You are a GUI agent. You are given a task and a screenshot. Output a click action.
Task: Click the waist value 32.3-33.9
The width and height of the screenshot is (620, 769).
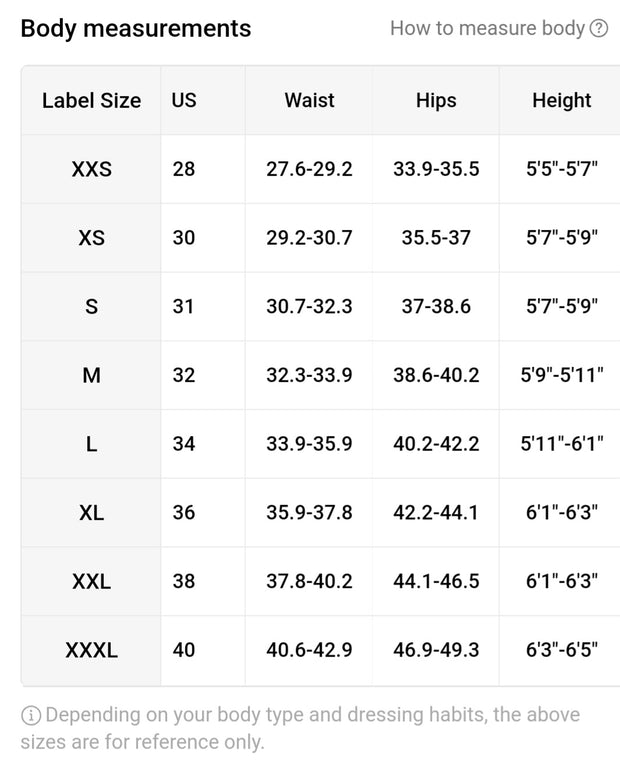coord(309,375)
